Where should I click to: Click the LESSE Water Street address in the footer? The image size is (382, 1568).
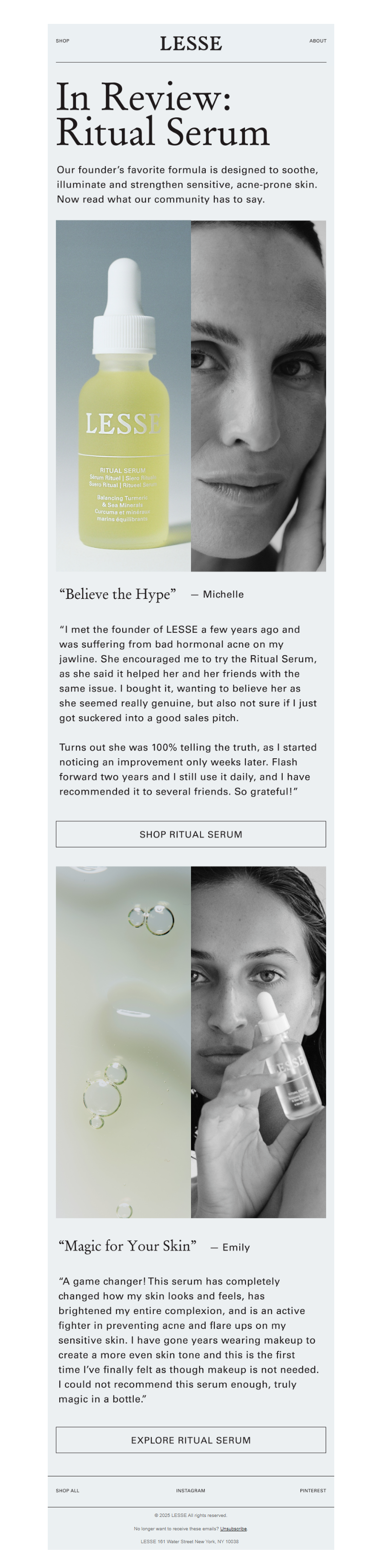tap(190, 1542)
